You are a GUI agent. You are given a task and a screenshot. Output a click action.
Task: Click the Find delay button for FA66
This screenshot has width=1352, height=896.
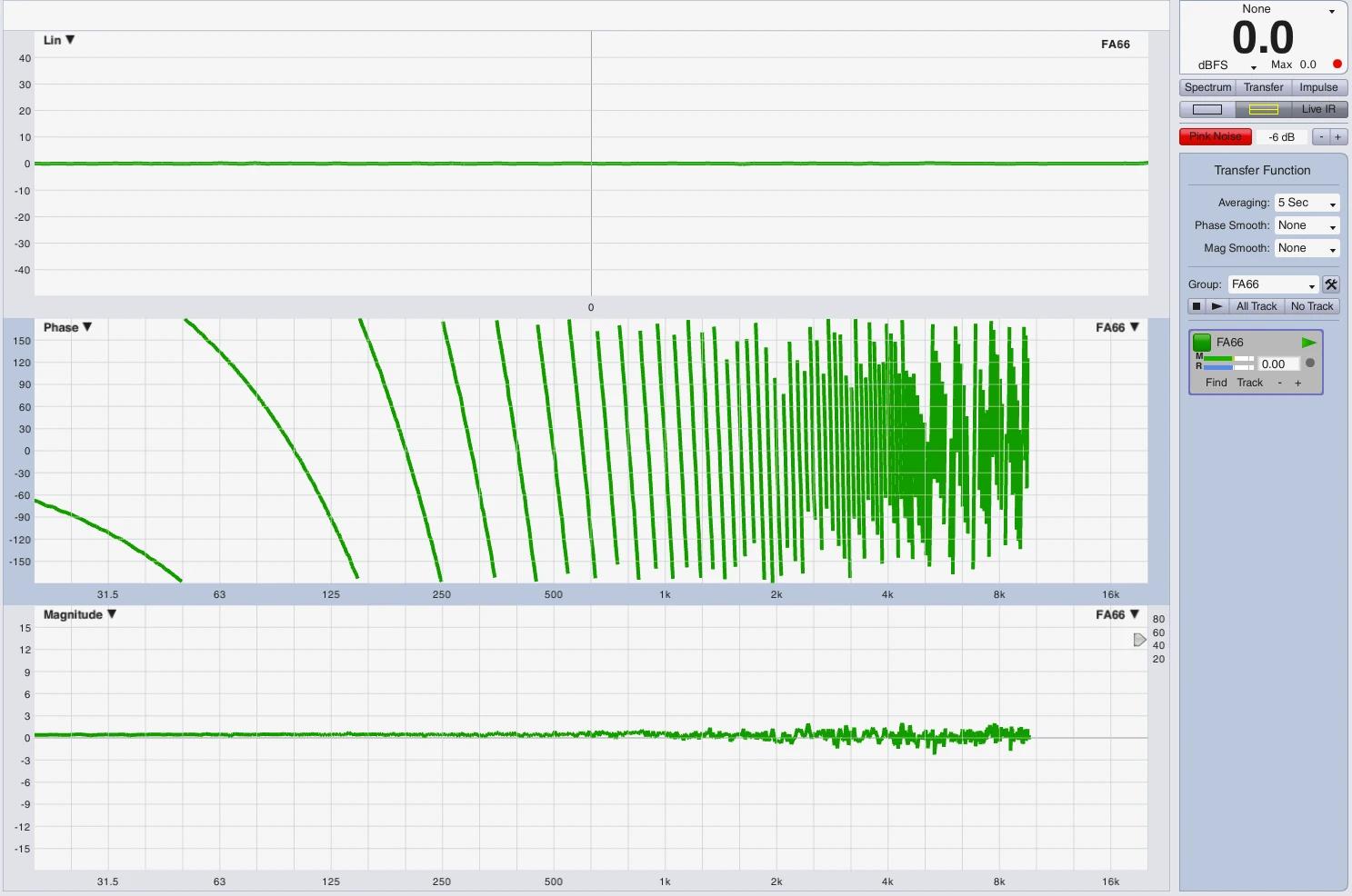[1216, 383]
